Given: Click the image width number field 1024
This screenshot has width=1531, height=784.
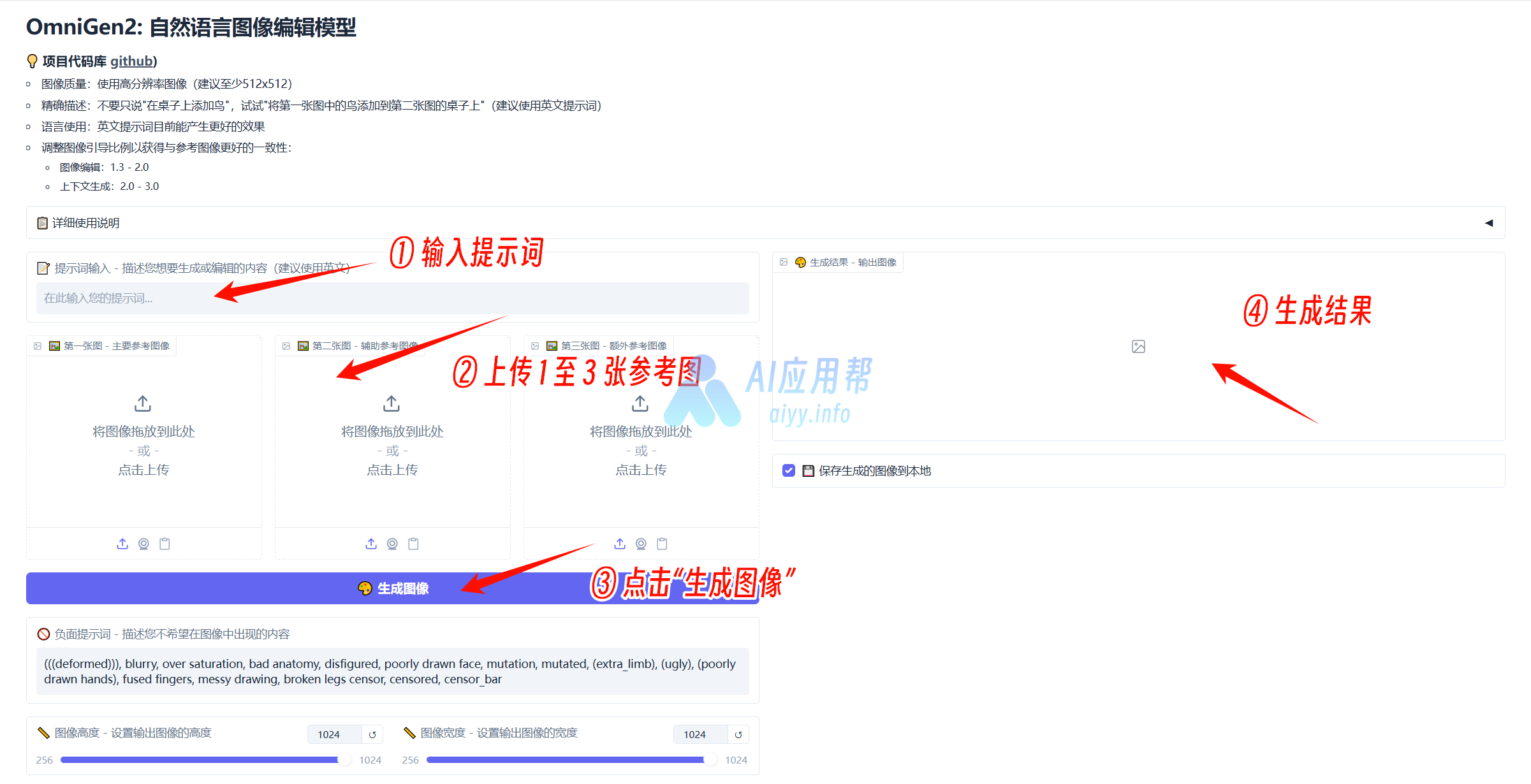Looking at the screenshot, I should tap(700, 734).
